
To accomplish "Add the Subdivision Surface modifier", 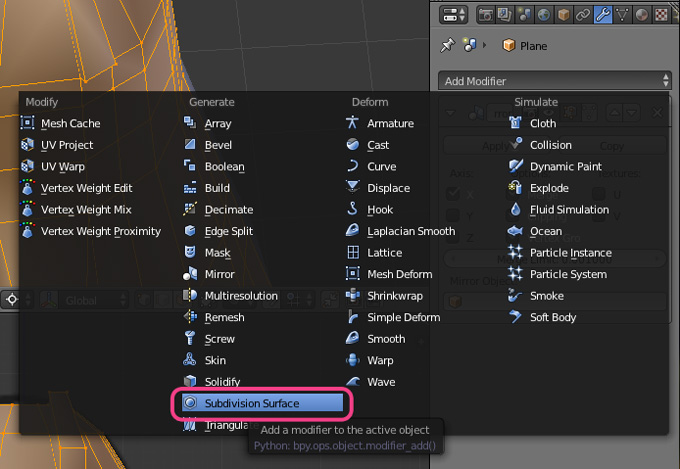I will (x=262, y=403).
